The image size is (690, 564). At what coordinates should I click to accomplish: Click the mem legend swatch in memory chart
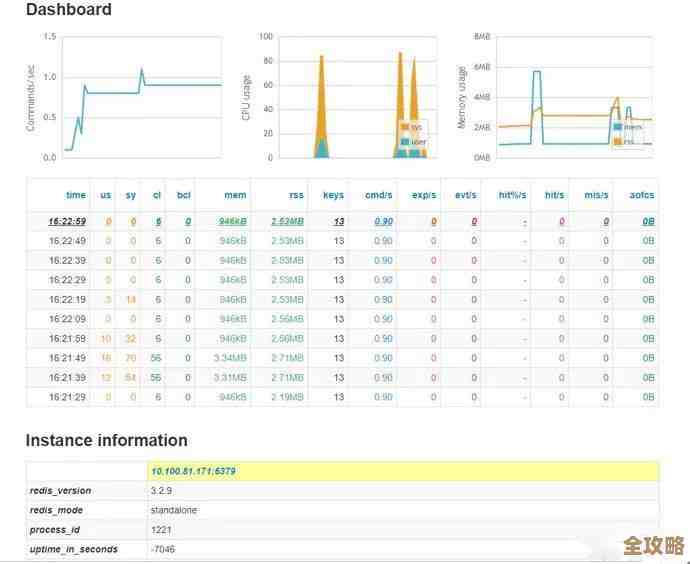tap(618, 127)
